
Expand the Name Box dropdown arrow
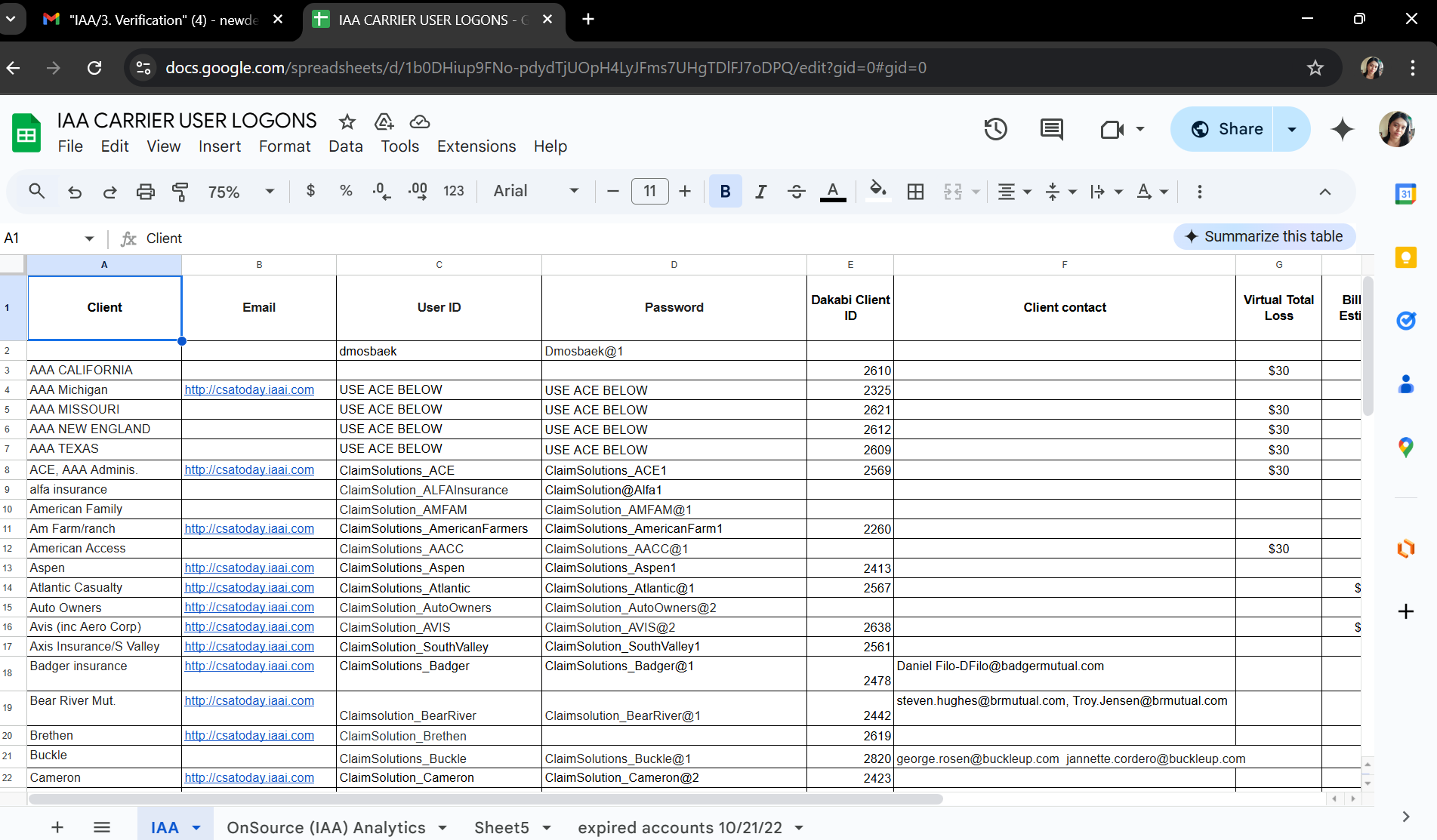pos(89,238)
